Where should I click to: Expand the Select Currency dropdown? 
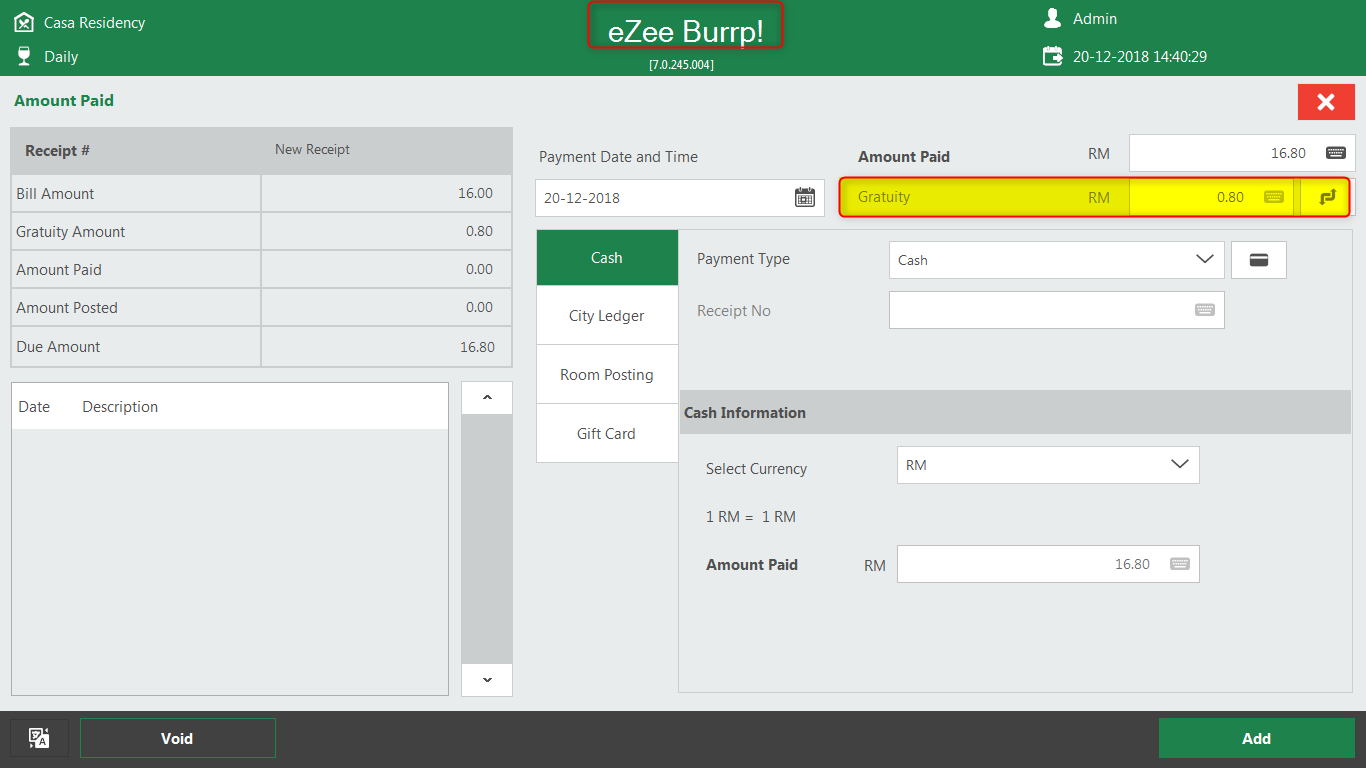(1180, 465)
